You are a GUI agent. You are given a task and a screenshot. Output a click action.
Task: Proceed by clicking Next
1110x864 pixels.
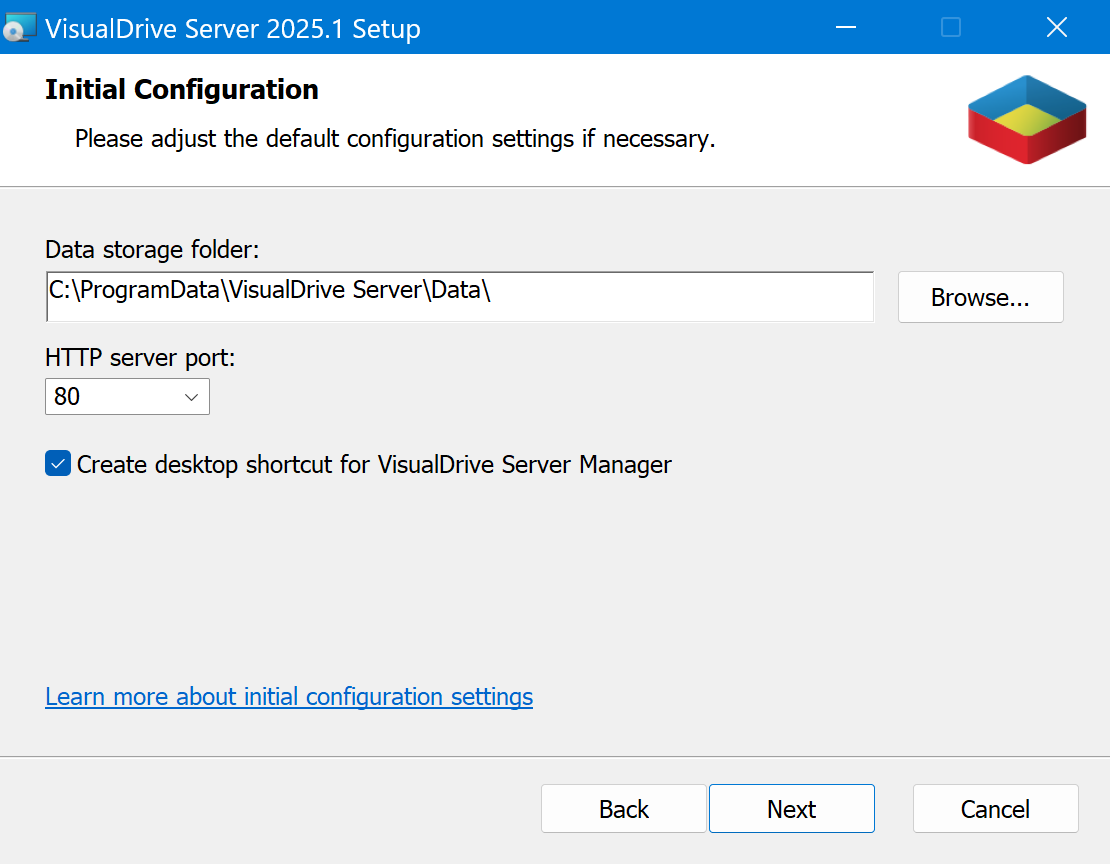coord(792,809)
